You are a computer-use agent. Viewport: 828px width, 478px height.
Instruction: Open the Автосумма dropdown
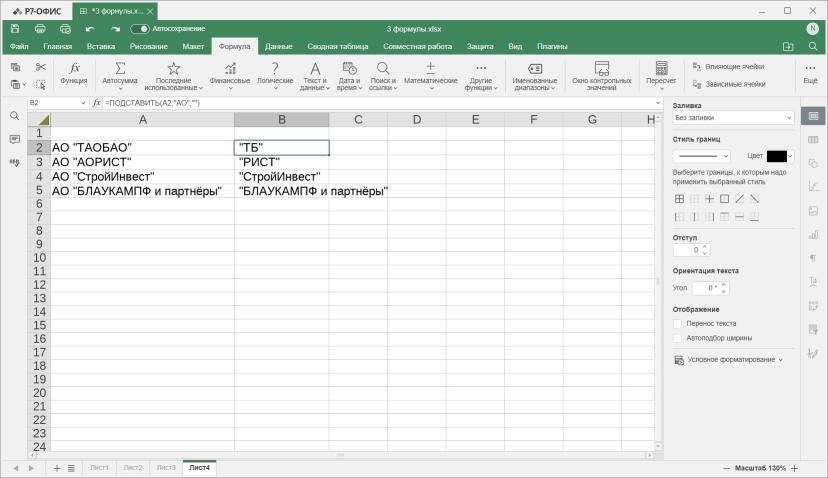120,75
